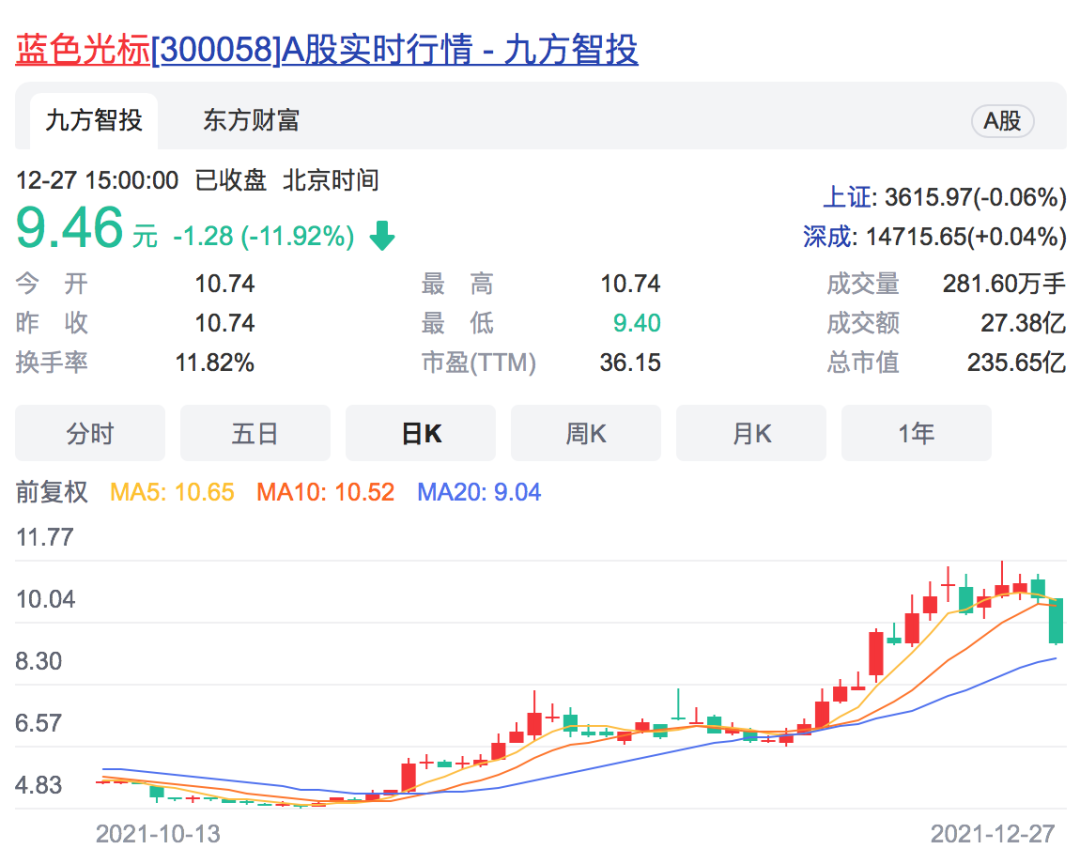Screen dimensions: 1080x849
Task: Switch to the 东方财富 tab
Action: click(x=251, y=121)
